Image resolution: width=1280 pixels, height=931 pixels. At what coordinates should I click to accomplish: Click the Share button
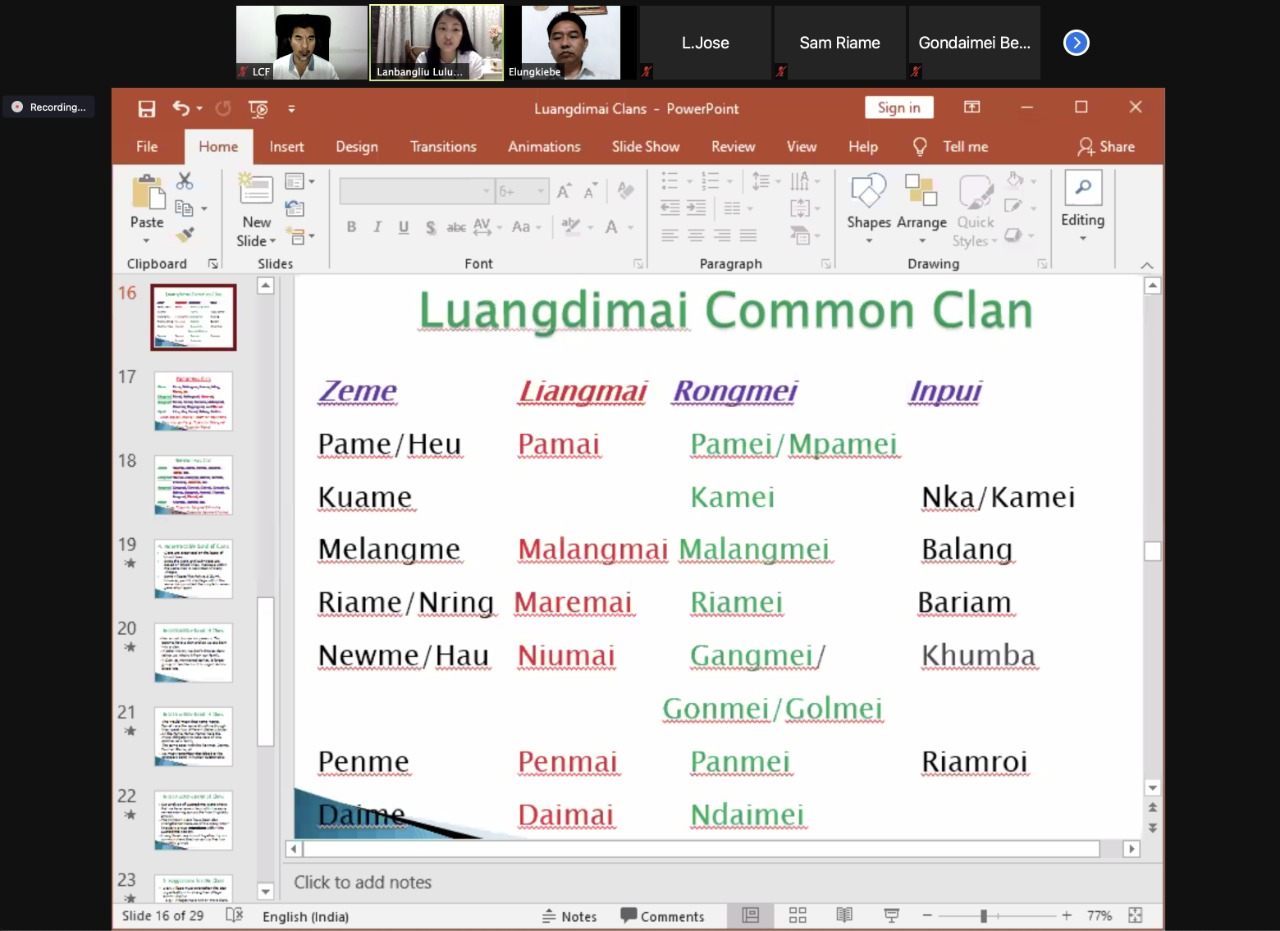1105,146
